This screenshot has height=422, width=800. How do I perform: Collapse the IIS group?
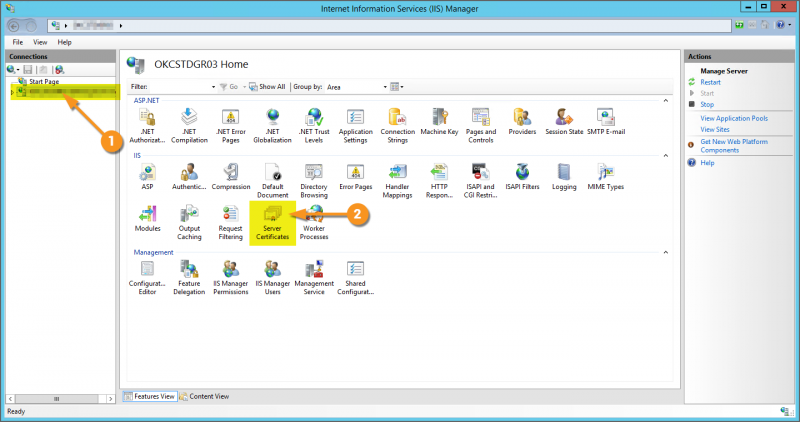pyautogui.click(x=665, y=156)
